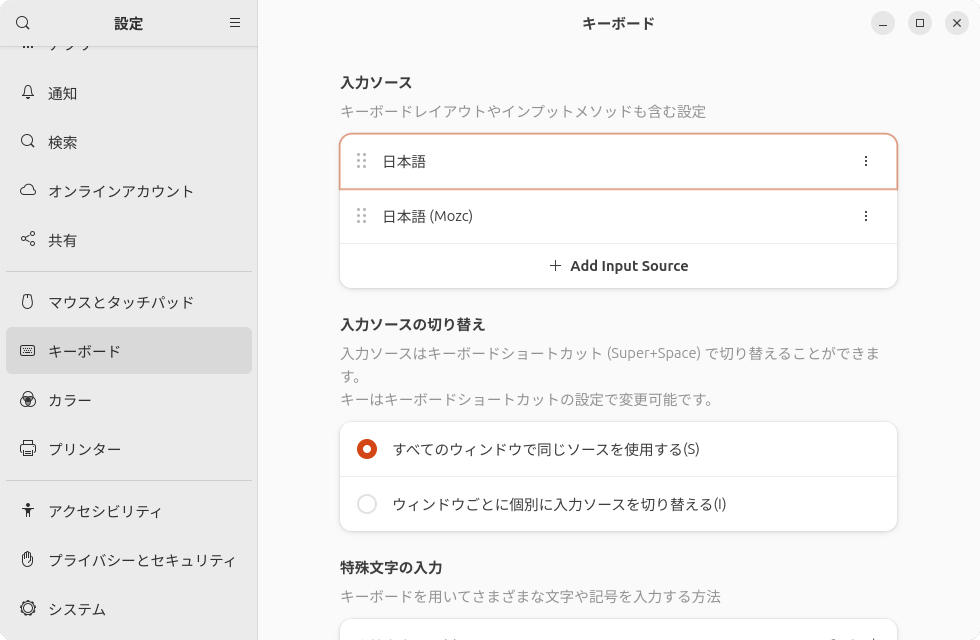Click the マウスとタッチパッド mouse icon
980x640 pixels.
[x=28, y=301]
